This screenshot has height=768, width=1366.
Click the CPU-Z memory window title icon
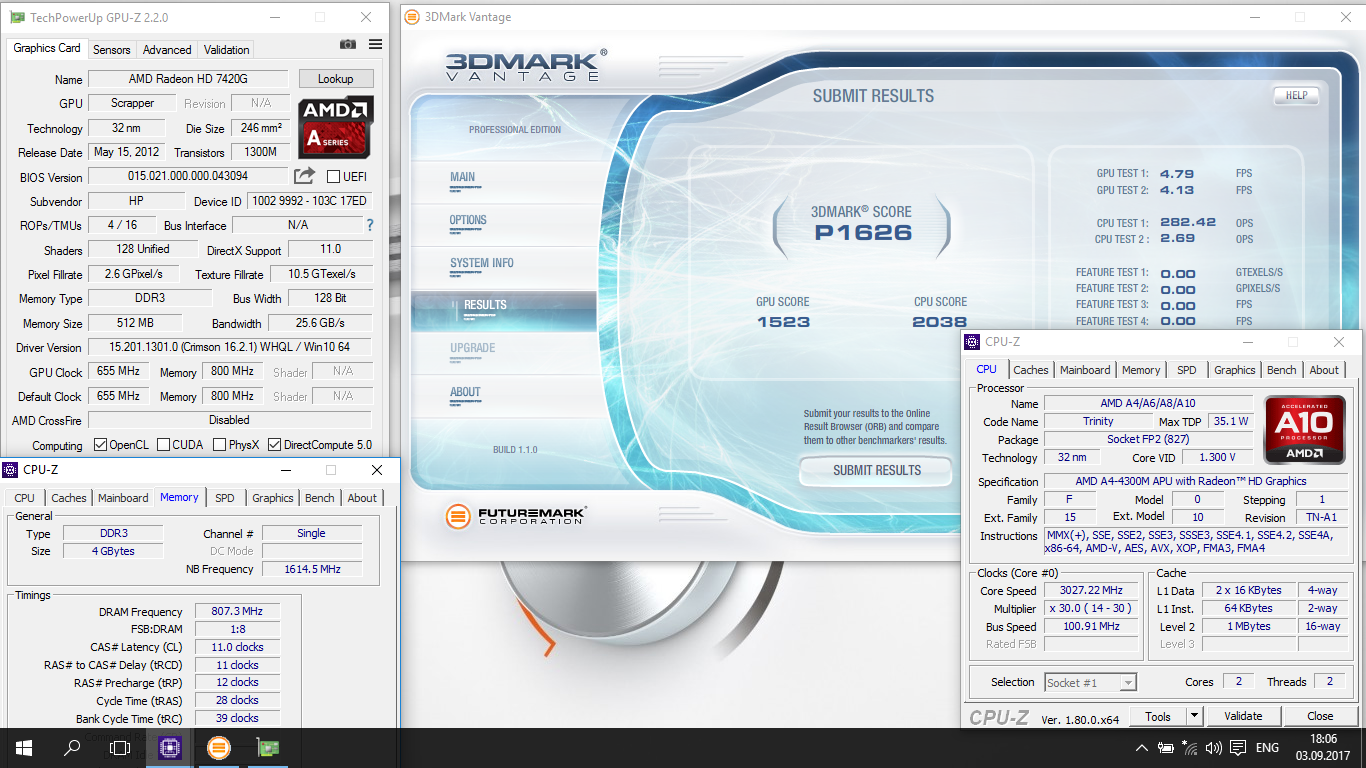point(11,470)
